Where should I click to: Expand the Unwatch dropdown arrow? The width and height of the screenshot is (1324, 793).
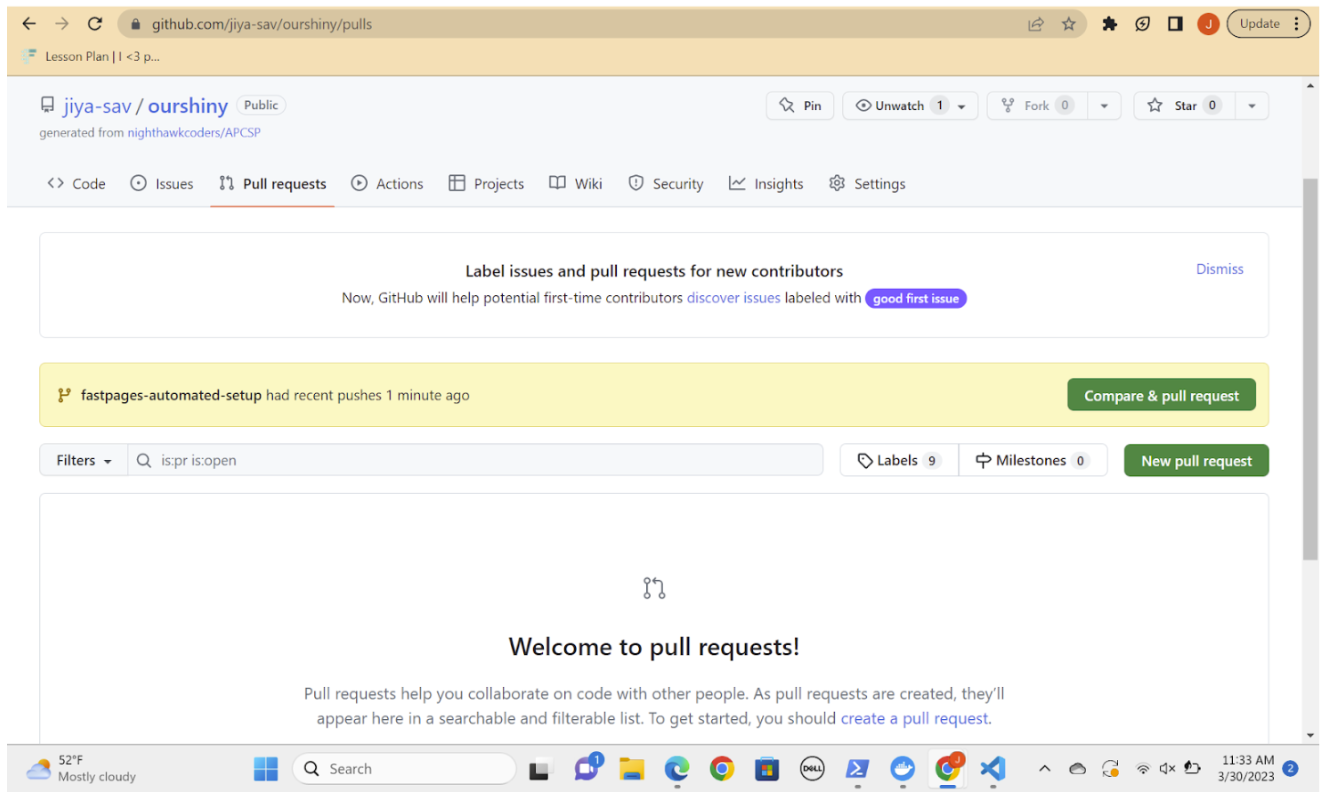(x=963, y=106)
